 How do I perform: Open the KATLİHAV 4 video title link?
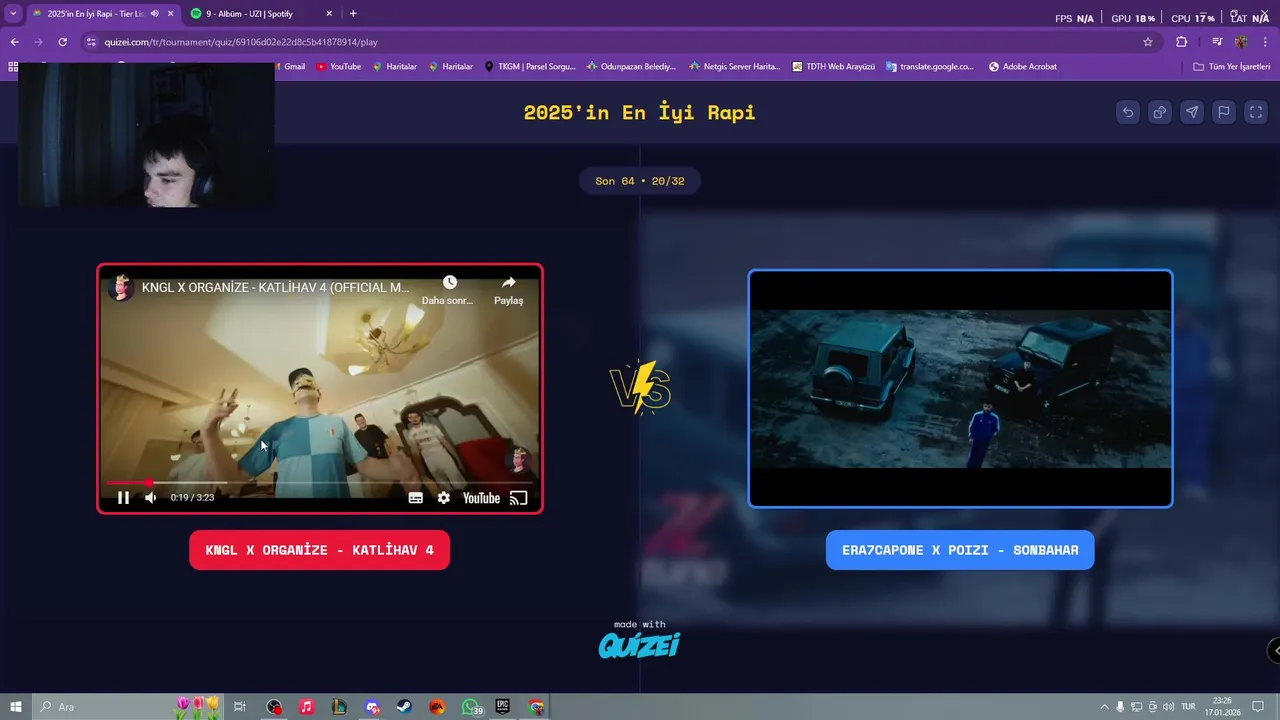(275, 287)
